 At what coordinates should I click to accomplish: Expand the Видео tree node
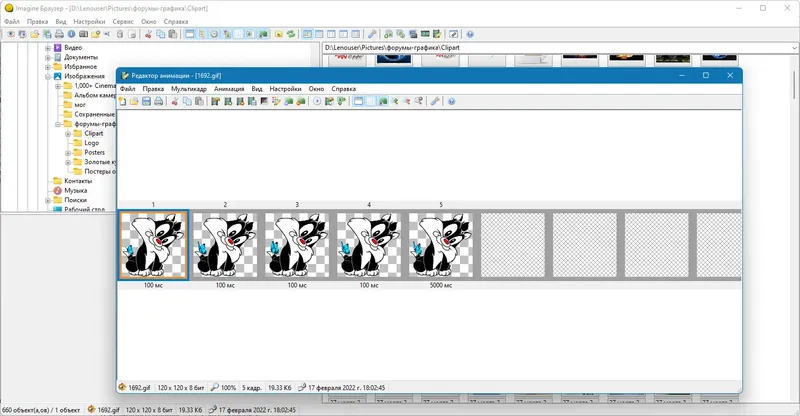[48, 48]
